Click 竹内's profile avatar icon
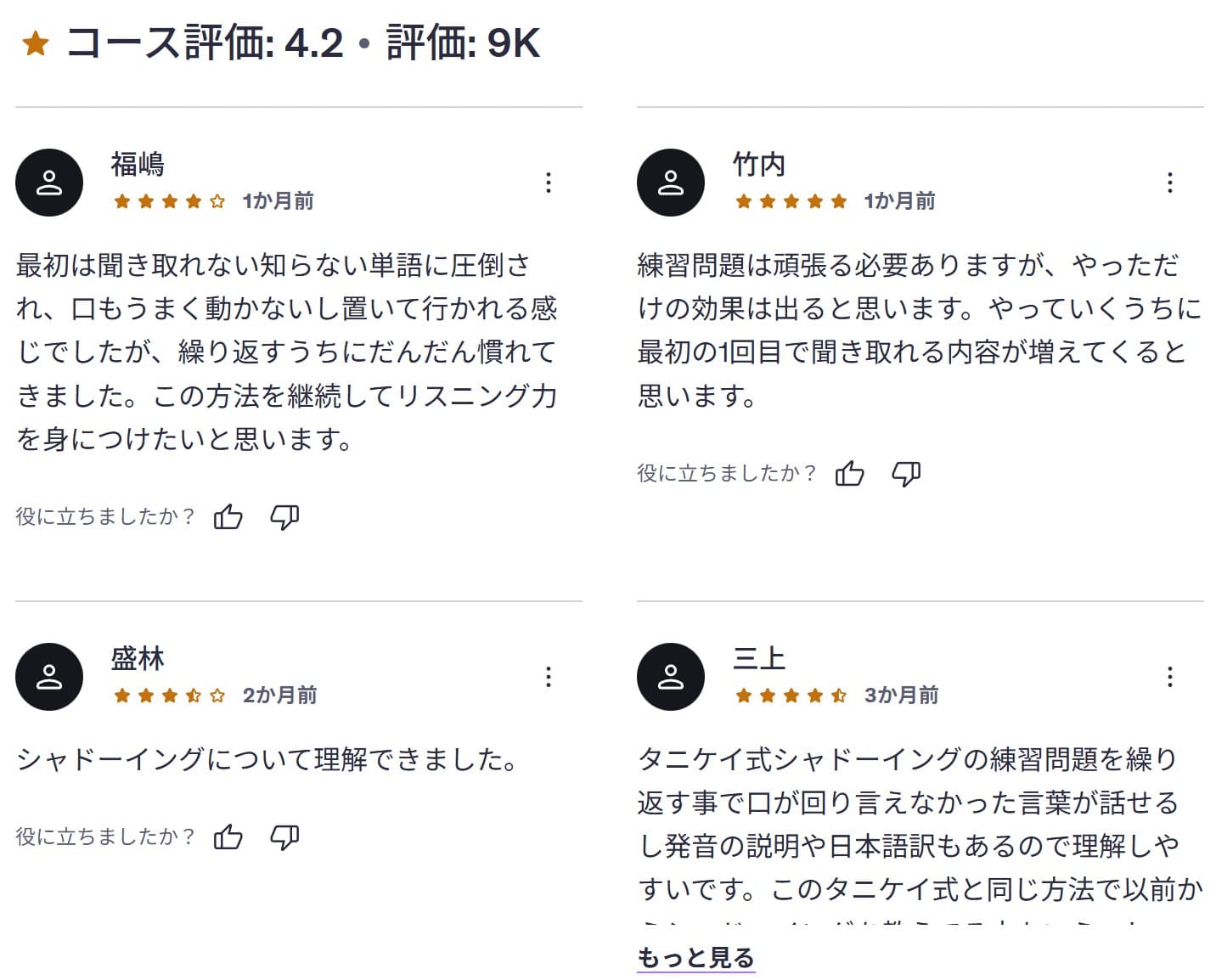Screen dimensions: 1216x980 pyautogui.click(x=670, y=183)
